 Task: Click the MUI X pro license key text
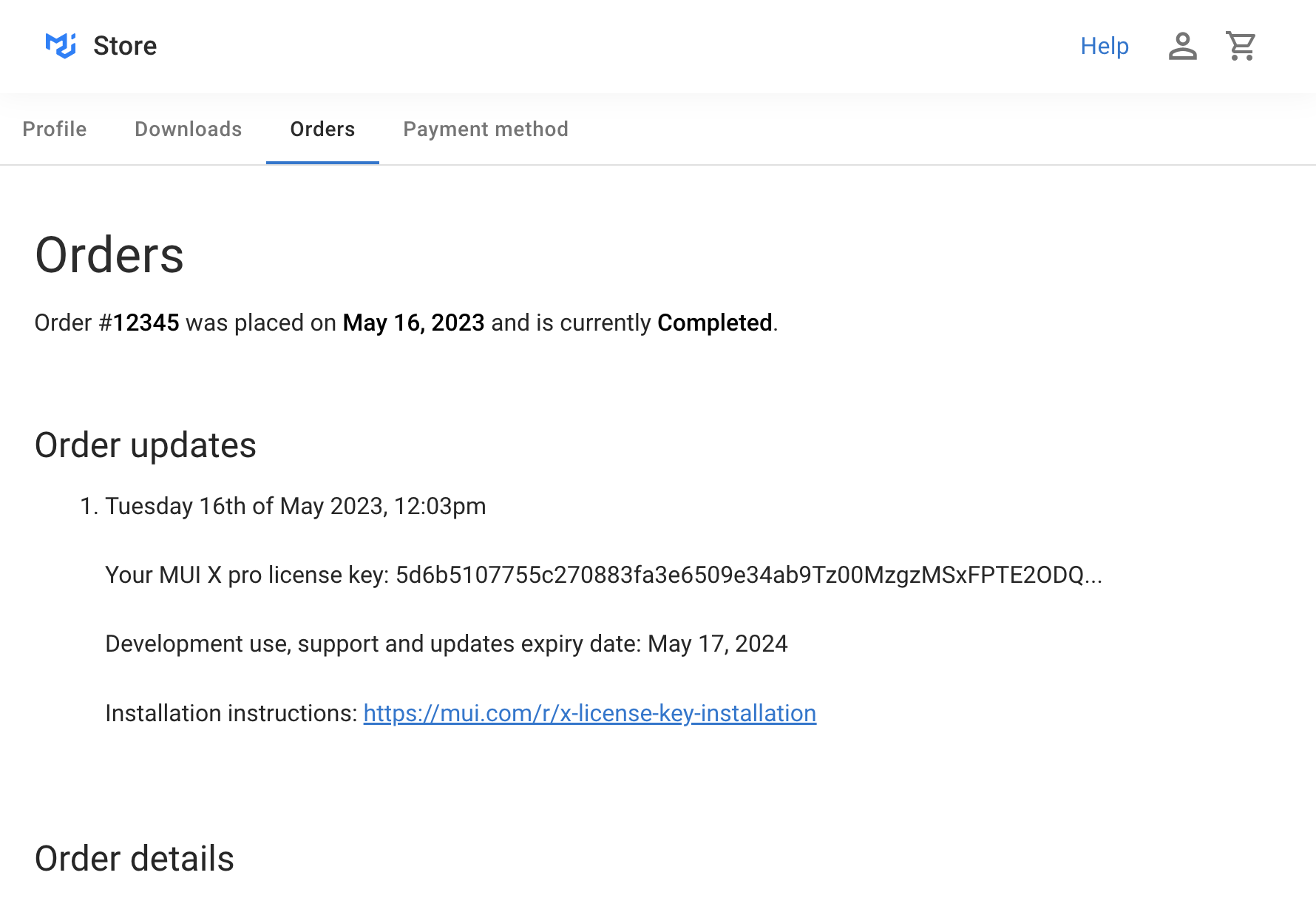coord(604,575)
